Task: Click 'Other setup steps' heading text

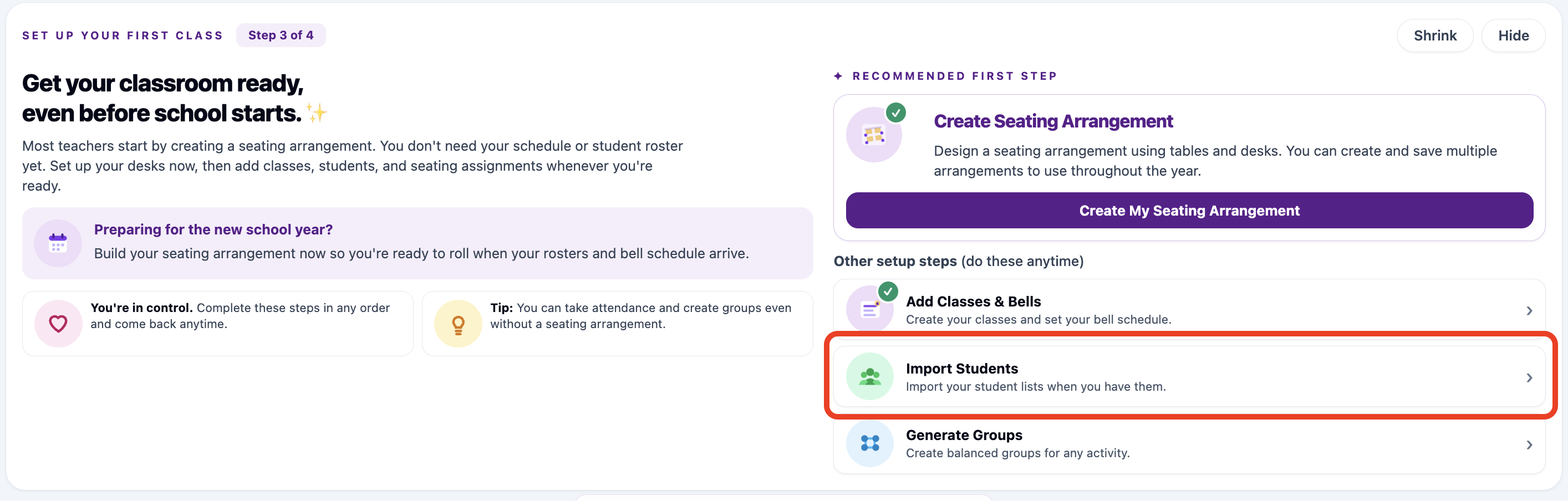Action: click(958, 261)
